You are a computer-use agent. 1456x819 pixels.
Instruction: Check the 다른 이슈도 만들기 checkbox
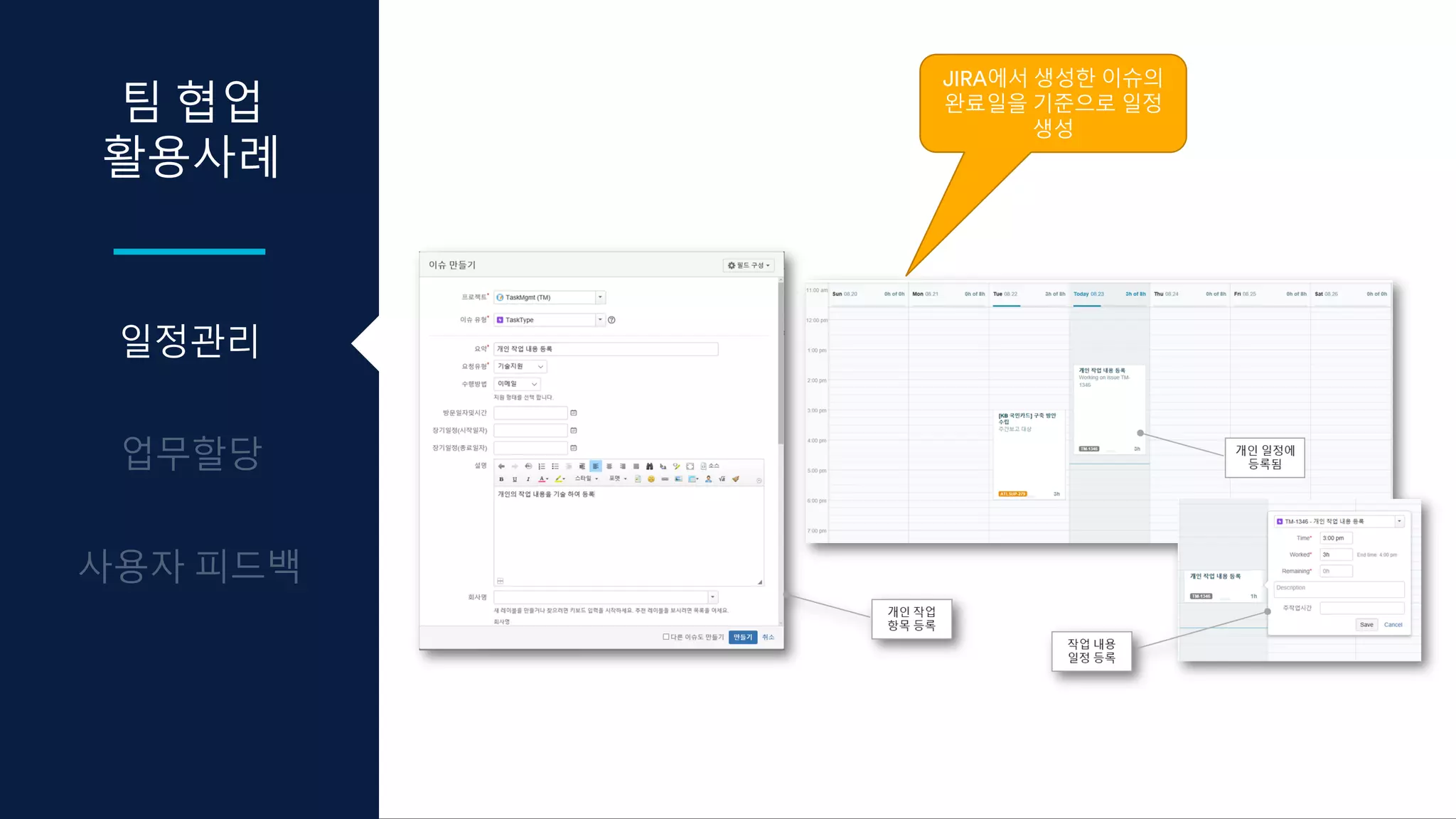click(x=666, y=637)
